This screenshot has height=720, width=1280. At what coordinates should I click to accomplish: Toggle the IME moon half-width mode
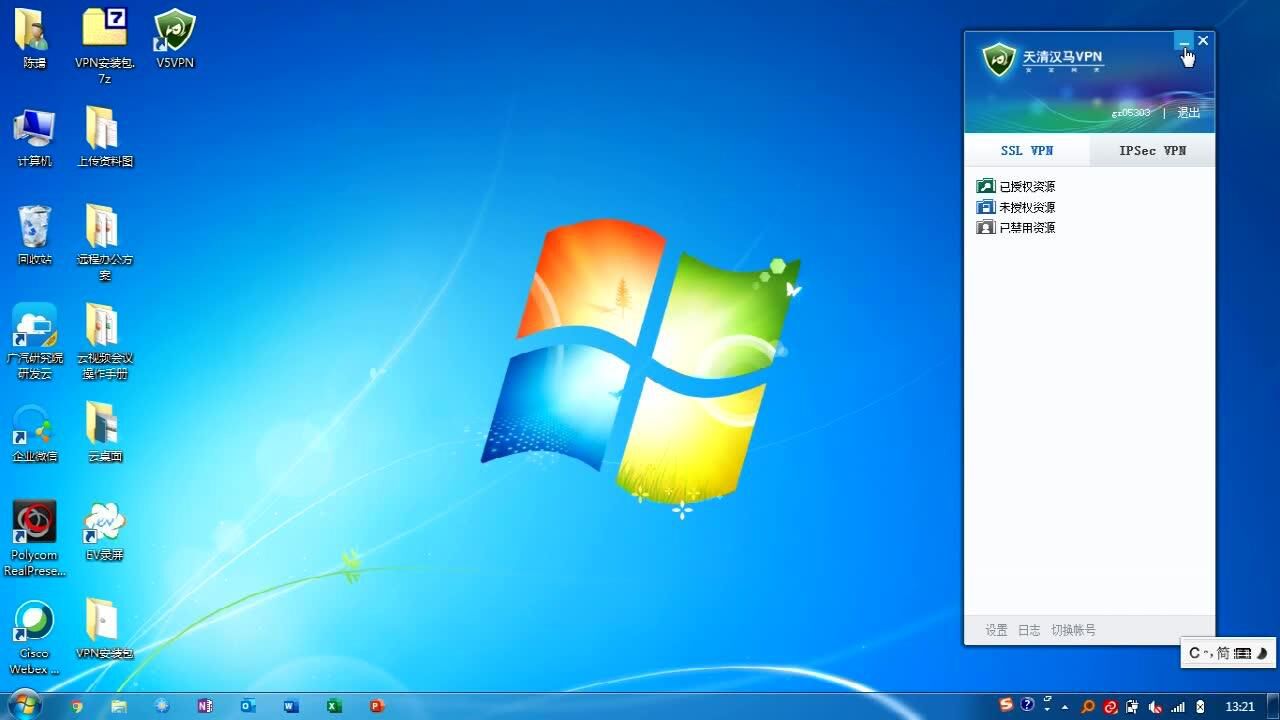click(x=1262, y=653)
